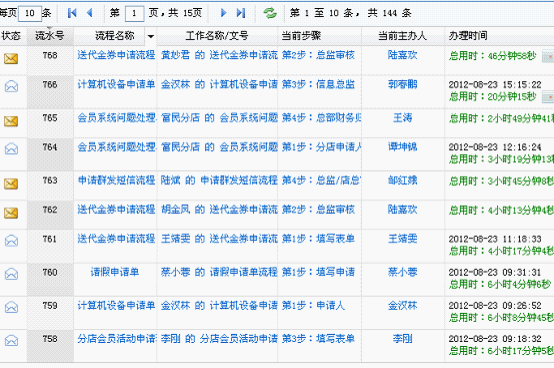Click handler 王涛 in row 765
Screen dimensions: 554x368
click(x=402, y=118)
